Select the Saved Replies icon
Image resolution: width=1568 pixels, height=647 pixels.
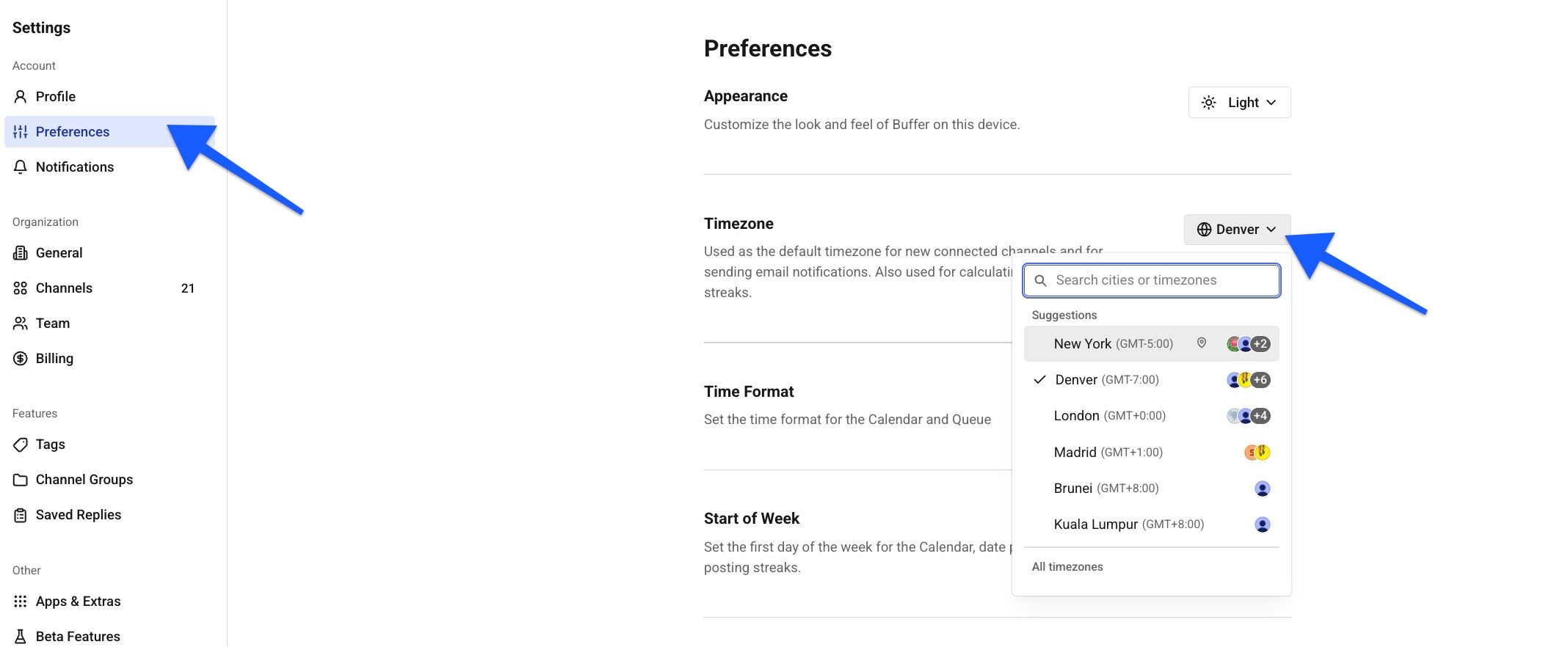[x=19, y=514]
